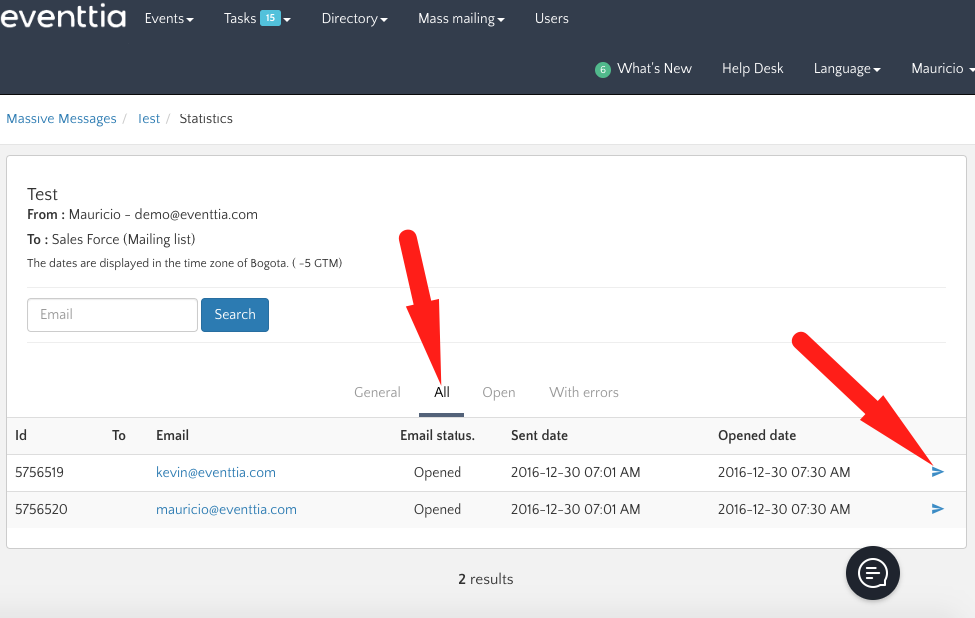Show the With errors tab
Screen dimensions: 975x618
coord(584,392)
